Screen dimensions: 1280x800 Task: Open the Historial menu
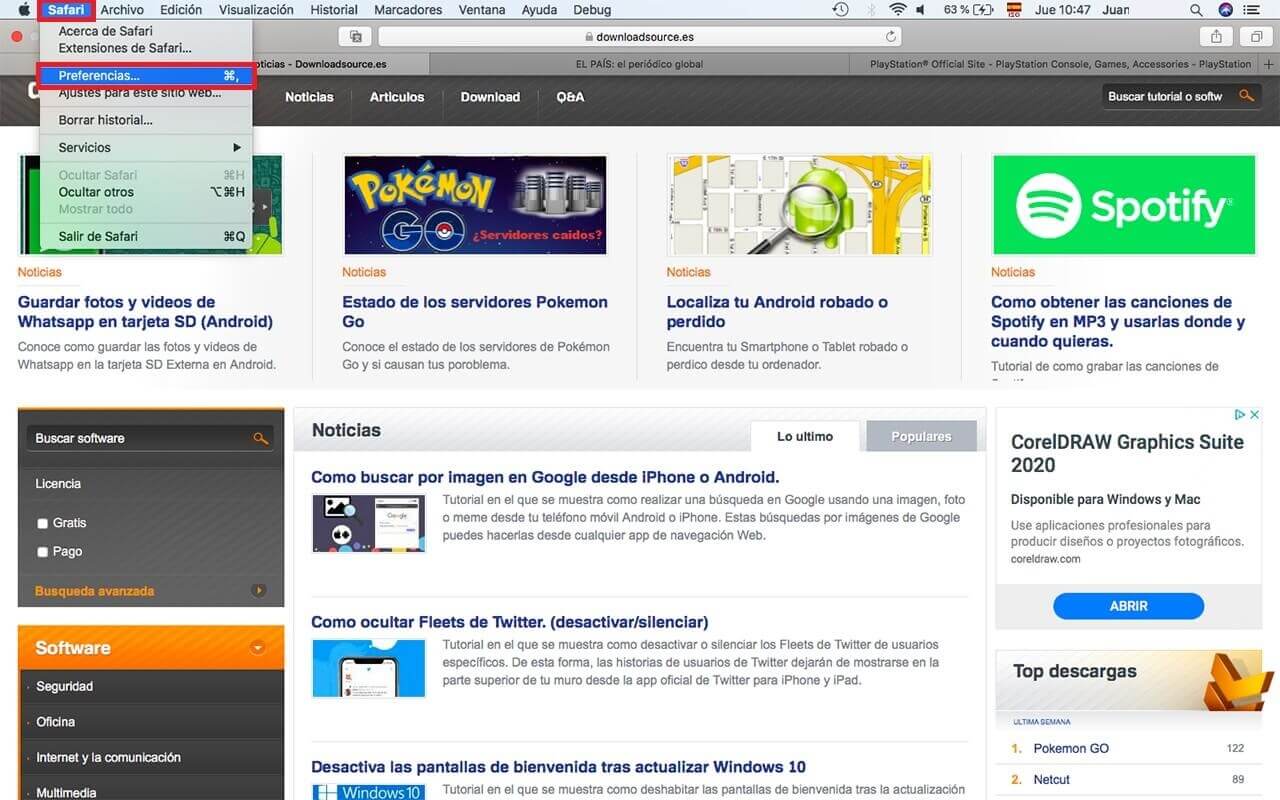pos(334,10)
